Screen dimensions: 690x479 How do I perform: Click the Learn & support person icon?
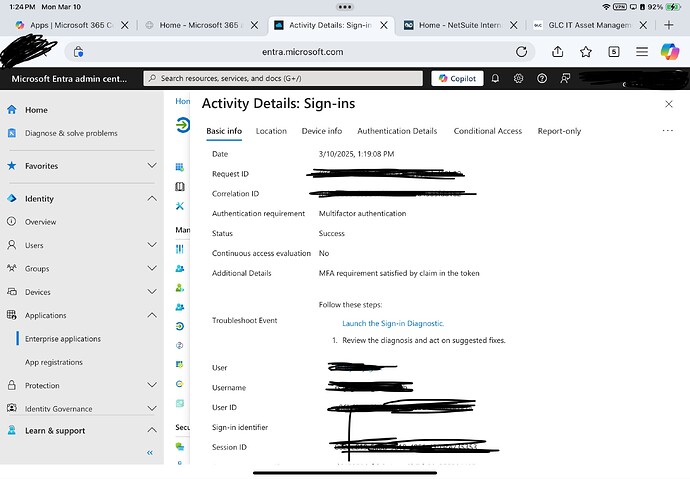12,430
